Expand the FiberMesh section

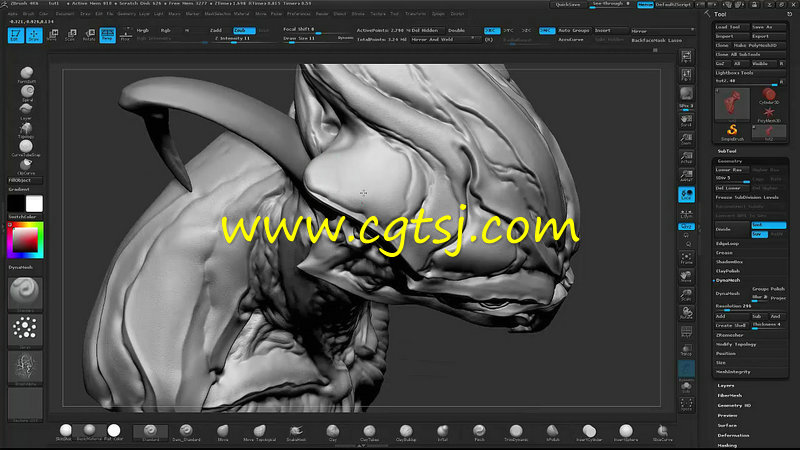tap(730, 395)
